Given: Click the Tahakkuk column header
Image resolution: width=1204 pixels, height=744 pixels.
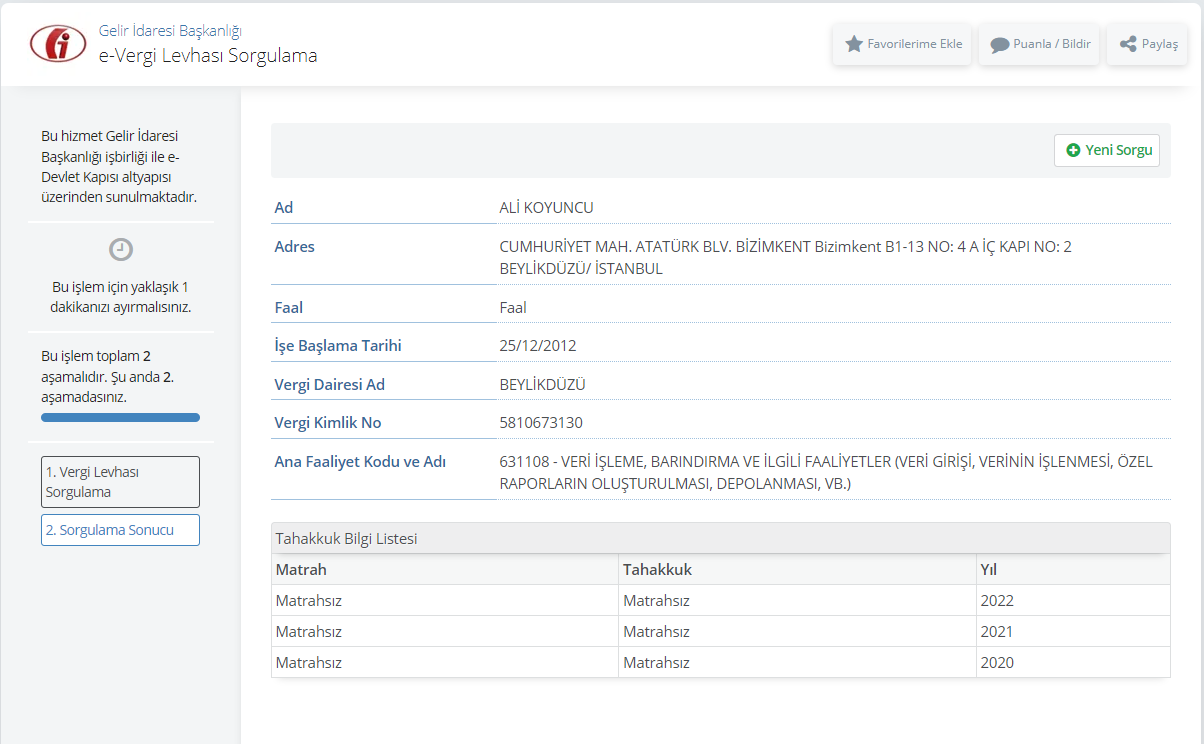Looking at the screenshot, I should (x=657, y=569).
